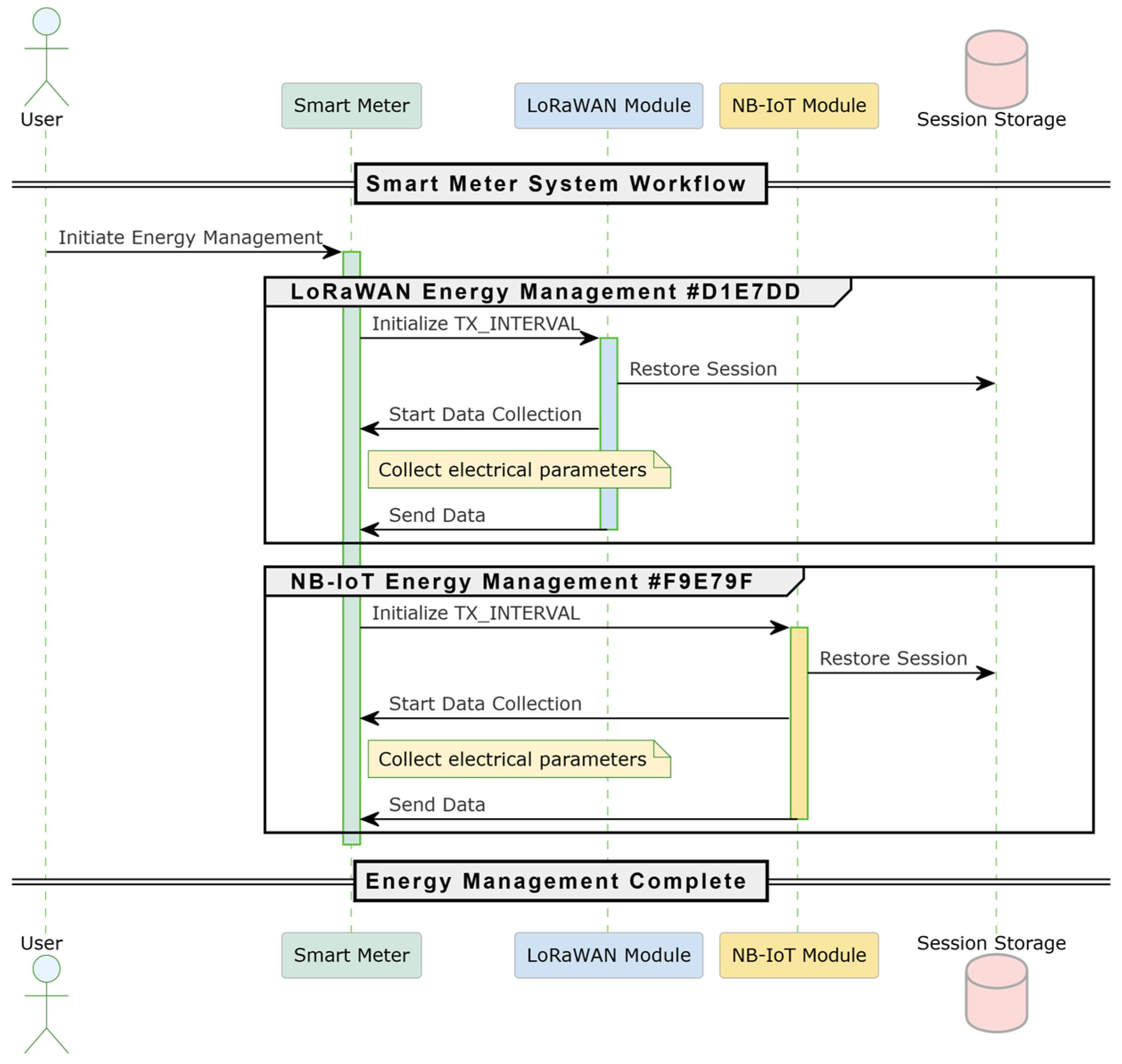This screenshot has width=1122, height=1064.
Task: Click the Energy Management Complete divider
Action: (560, 881)
